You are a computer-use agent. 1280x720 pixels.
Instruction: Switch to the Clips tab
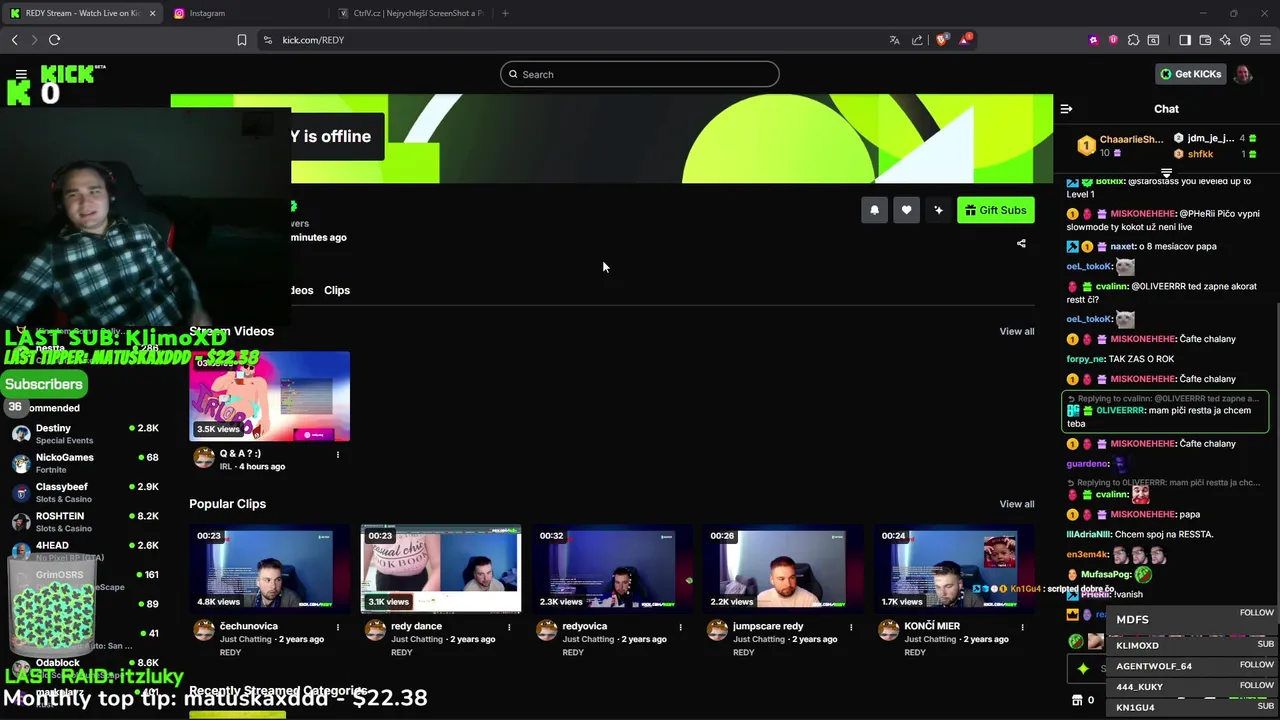pos(337,290)
